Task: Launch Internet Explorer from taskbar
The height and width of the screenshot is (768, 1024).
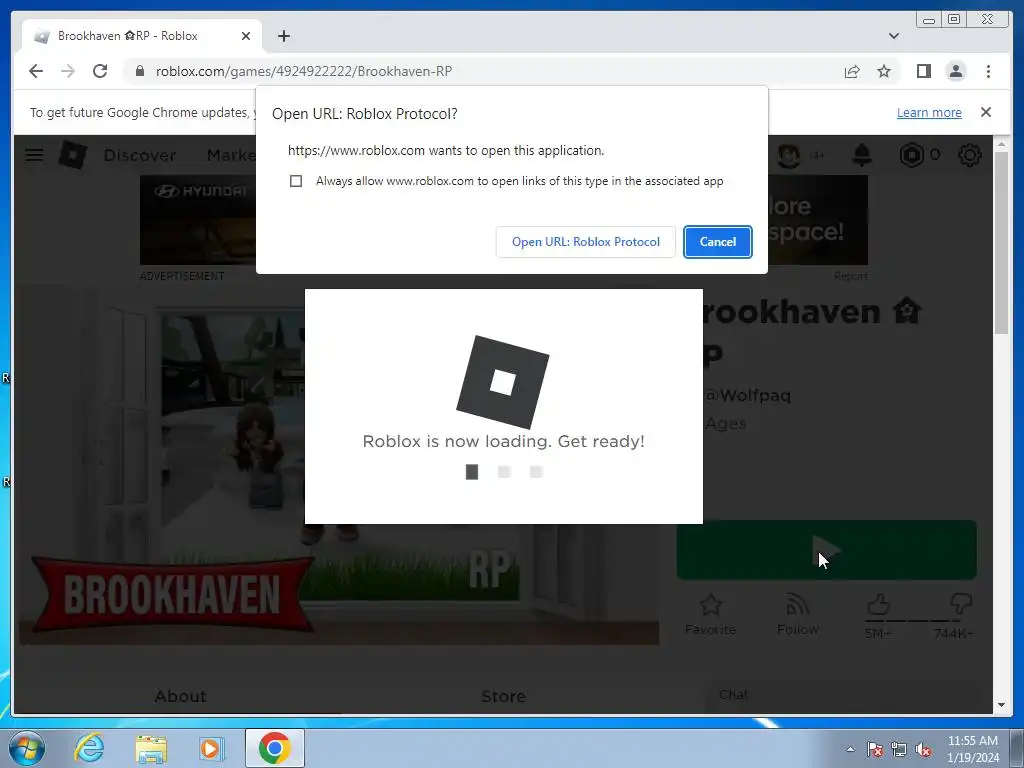Action: click(x=89, y=748)
